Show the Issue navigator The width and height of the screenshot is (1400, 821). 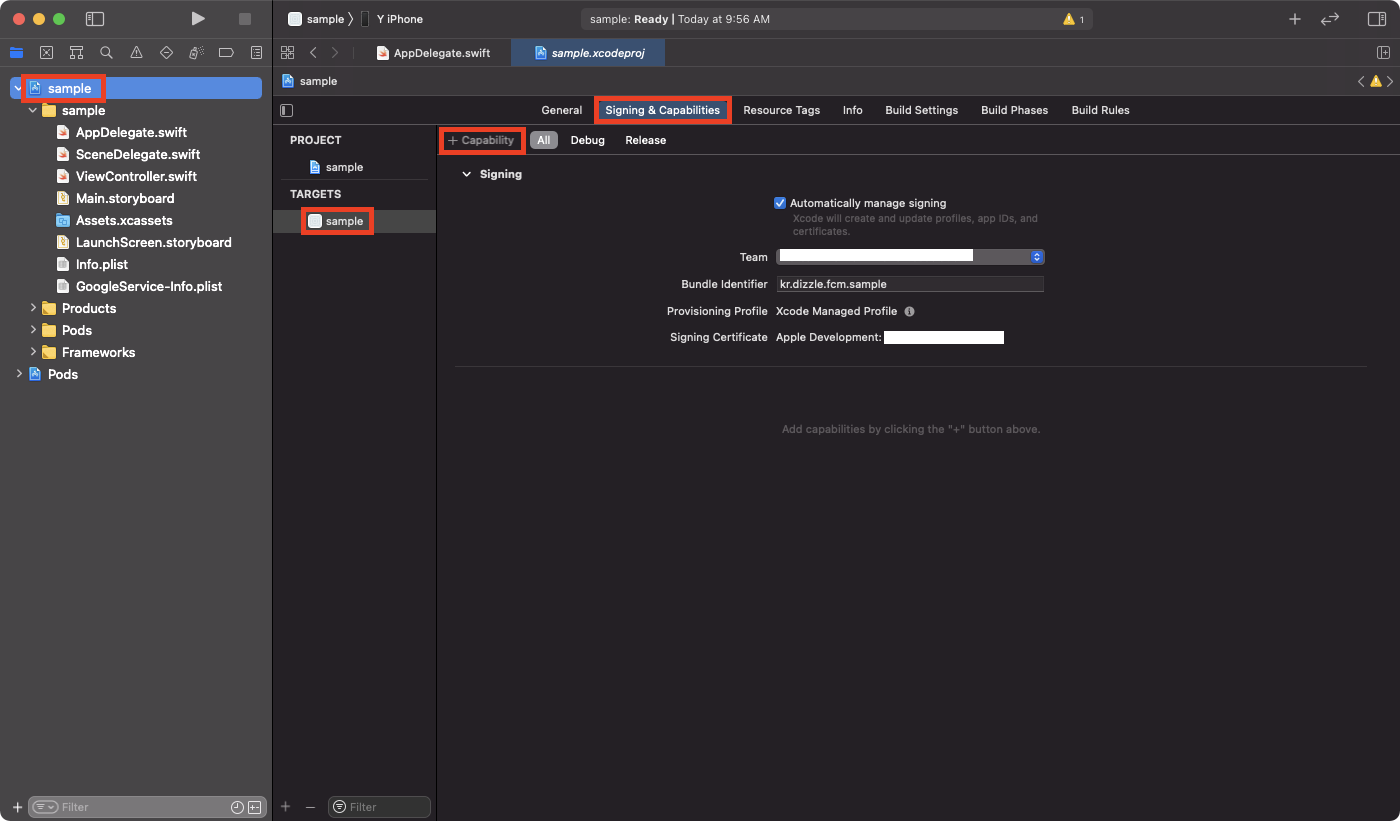pyautogui.click(x=136, y=52)
